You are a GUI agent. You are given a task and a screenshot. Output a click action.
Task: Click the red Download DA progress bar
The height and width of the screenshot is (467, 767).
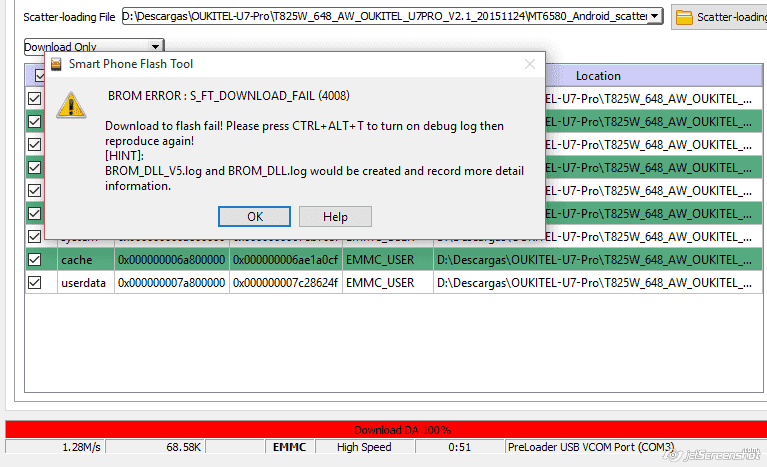coord(386,429)
